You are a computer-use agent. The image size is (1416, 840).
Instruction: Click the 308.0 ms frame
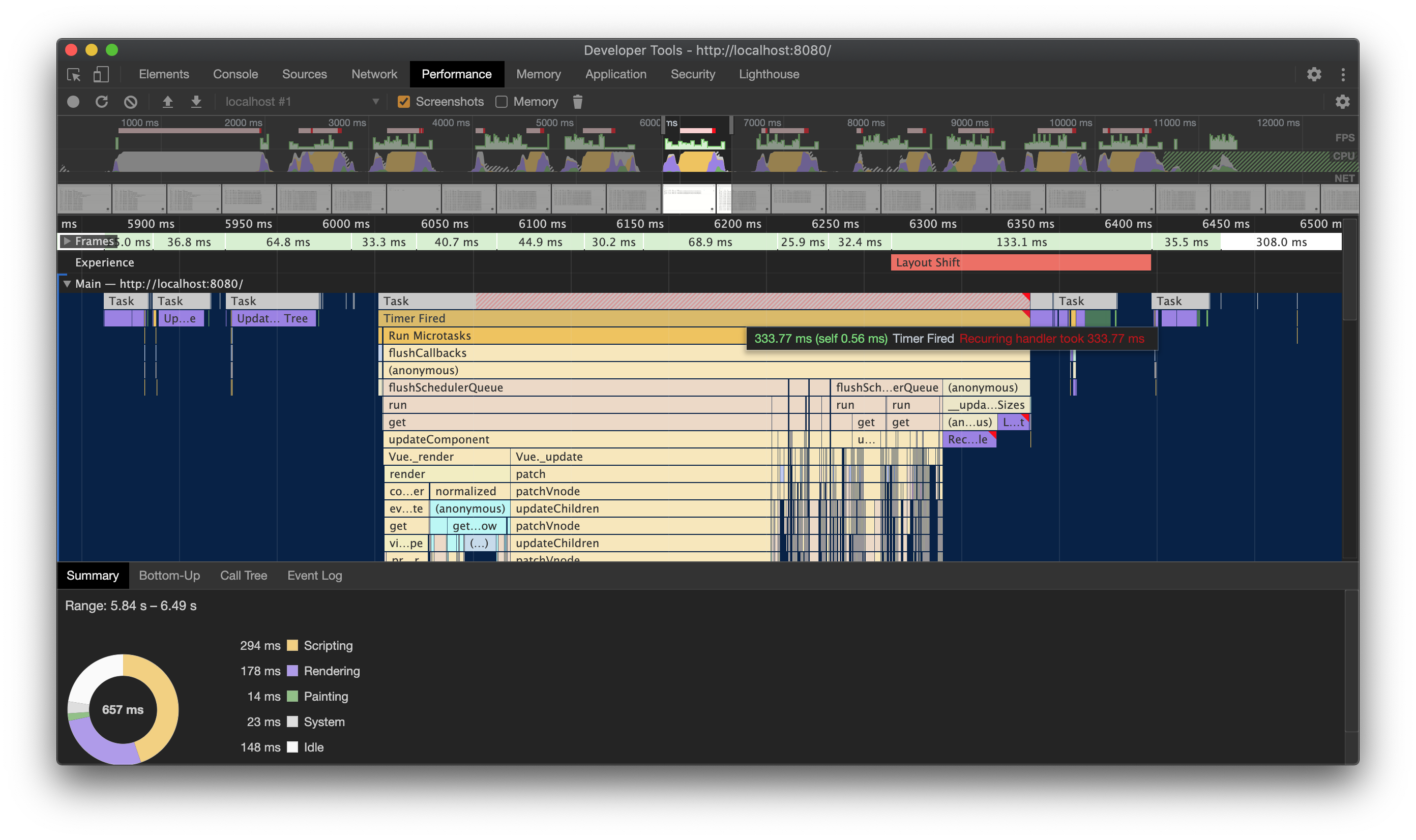point(1281,242)
